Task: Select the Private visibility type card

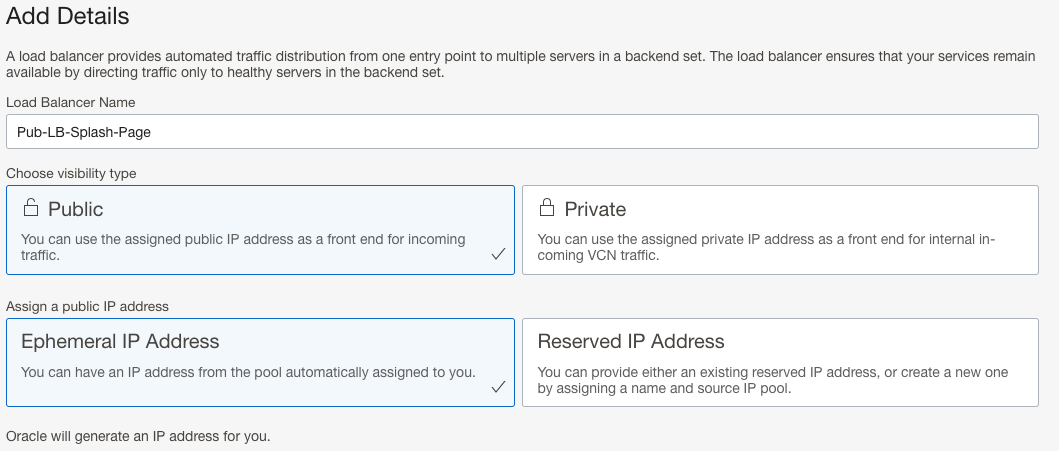Action: click(x=780, y=230)
